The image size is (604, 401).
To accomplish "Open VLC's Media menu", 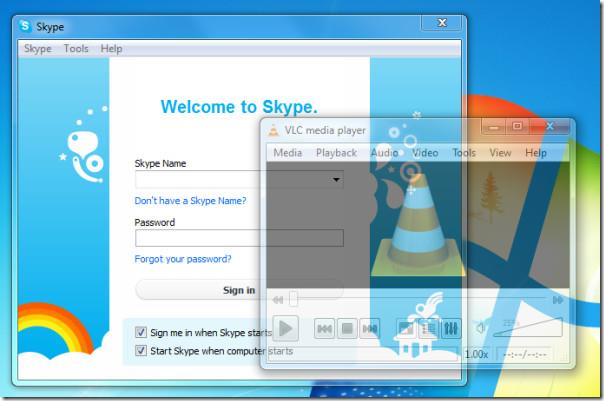I will tap(288, 153).
